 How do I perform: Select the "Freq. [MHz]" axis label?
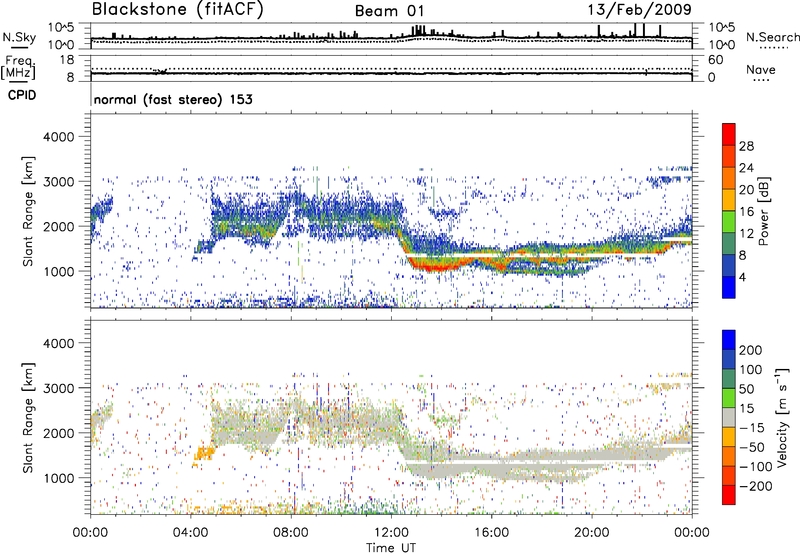[19, 68]
